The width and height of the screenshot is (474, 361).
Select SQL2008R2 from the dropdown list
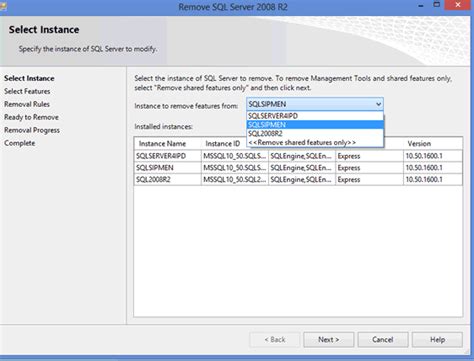pos(315,134)
